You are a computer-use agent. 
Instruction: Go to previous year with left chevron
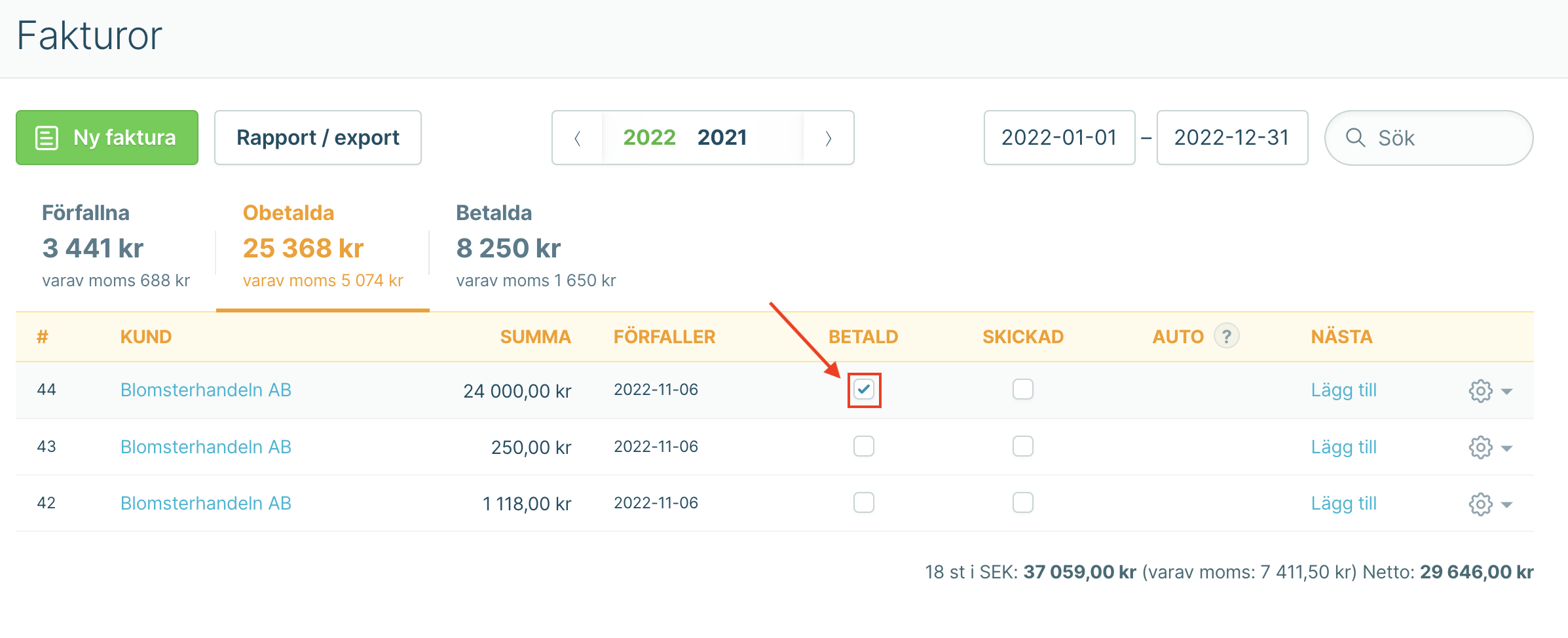(577, 138)
